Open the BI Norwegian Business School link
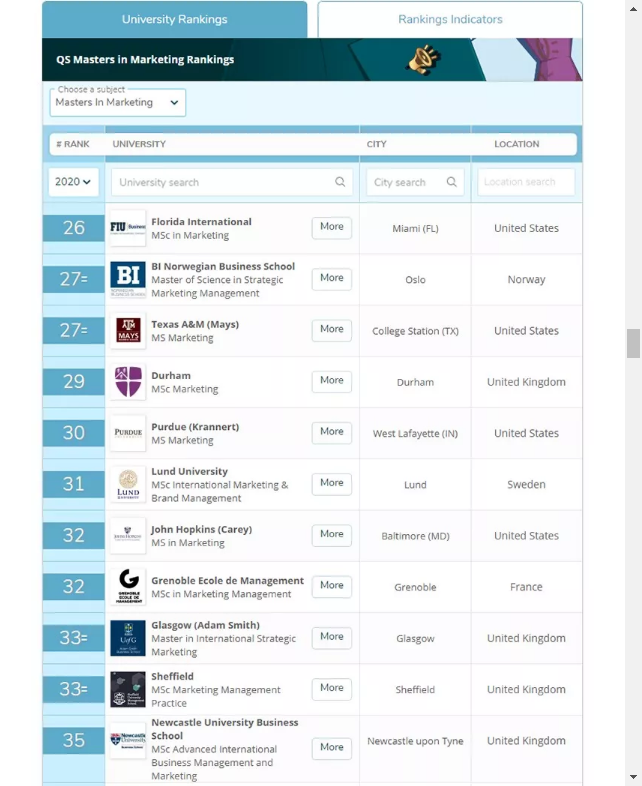Image resolution: width=642 pixels, height=786 pixels. (x=223, y=266)
